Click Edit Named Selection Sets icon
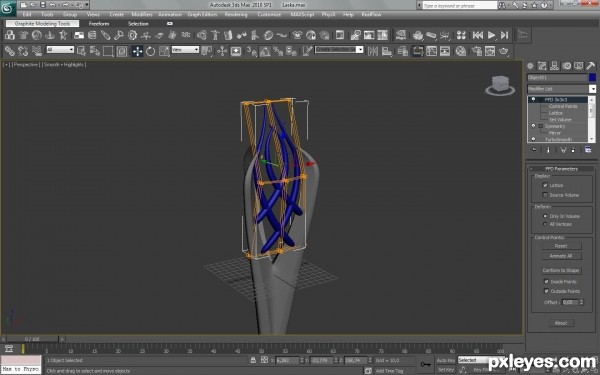This screenshot has height=375, width=600. [307, 51]
